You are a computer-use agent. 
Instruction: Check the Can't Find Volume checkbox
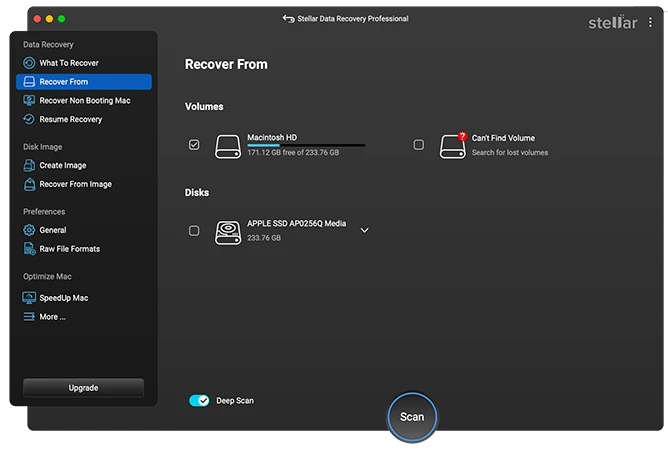point(419,145)
